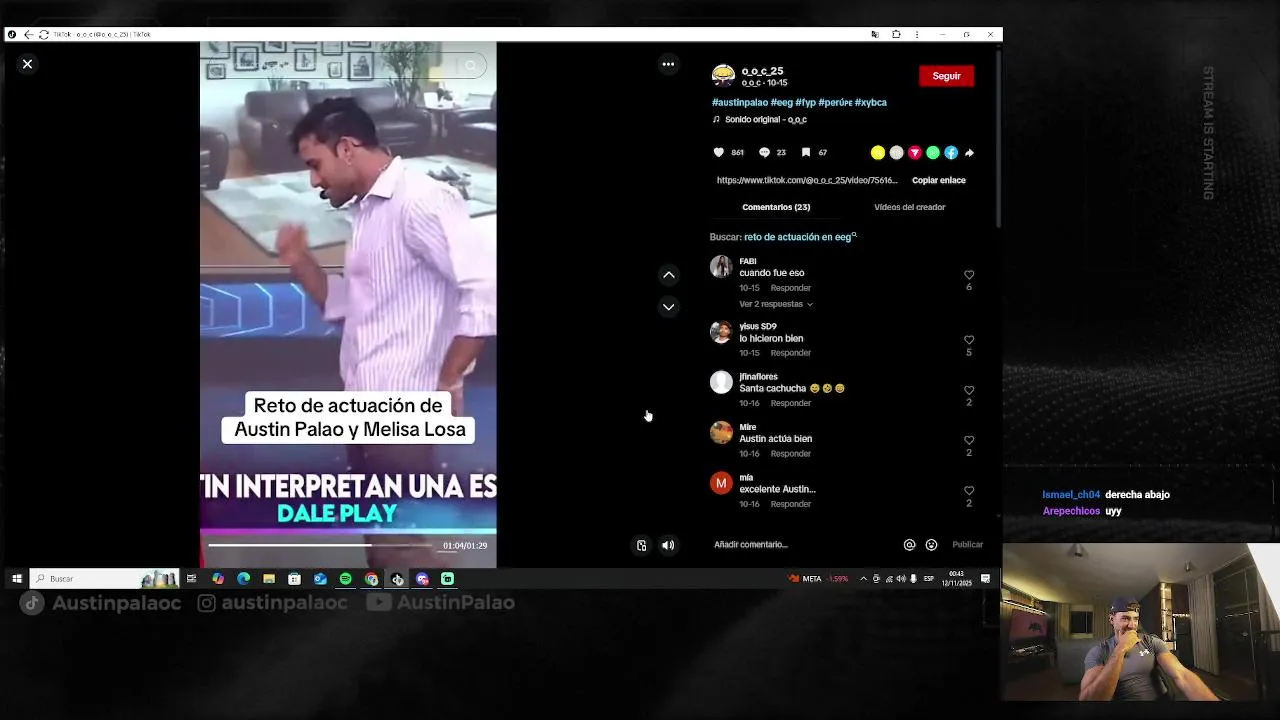The height and width of the screenshot is (720, 1280).
Task: Show hidden system tray icons chevron
Action: pos(863,579)
